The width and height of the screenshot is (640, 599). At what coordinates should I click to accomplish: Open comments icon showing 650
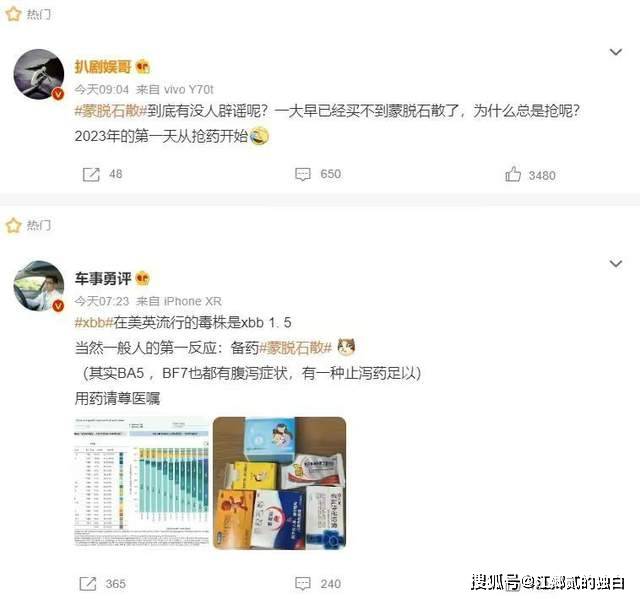click(x=303, y=174)
